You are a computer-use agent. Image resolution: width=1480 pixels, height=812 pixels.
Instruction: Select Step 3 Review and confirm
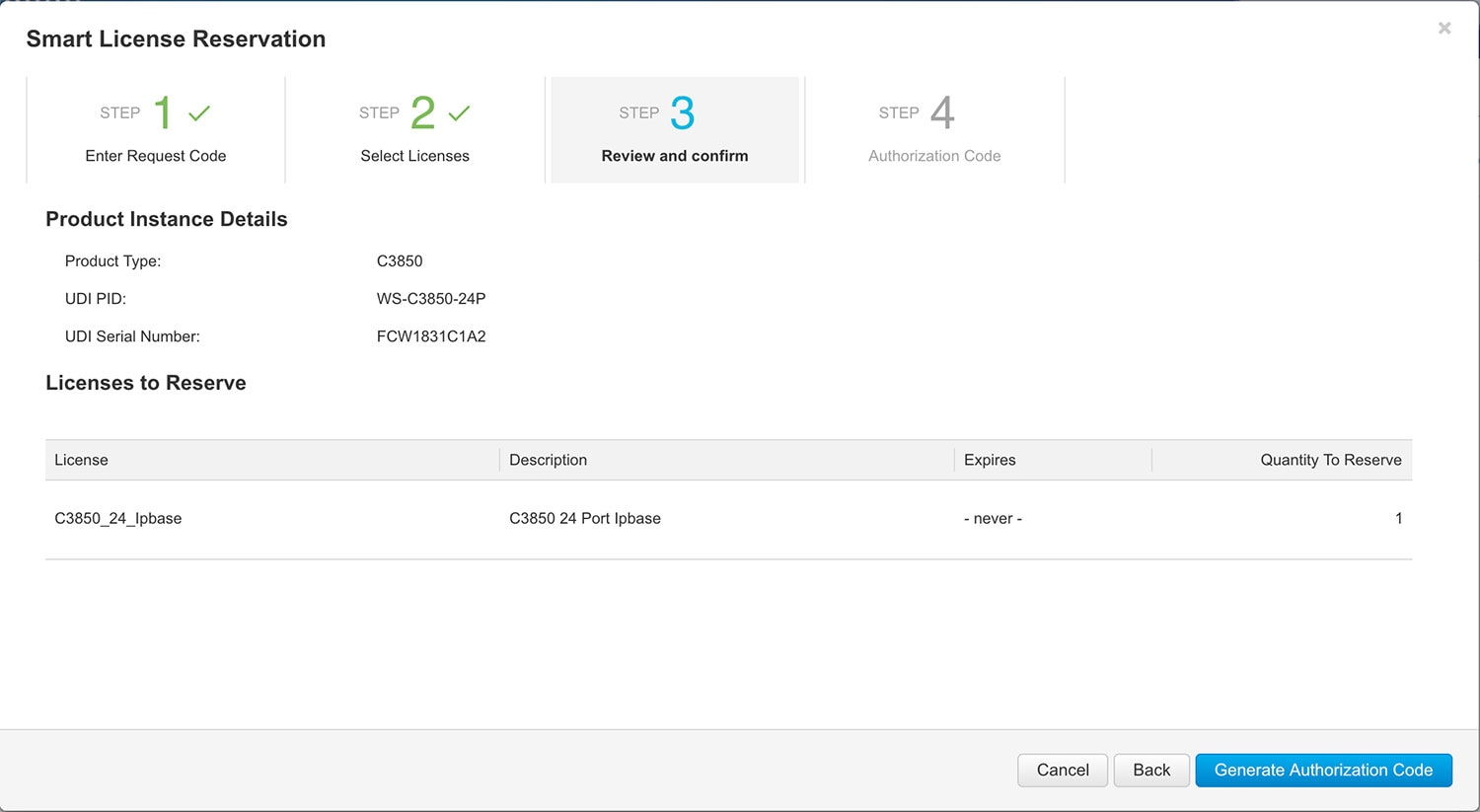point(675,129)
